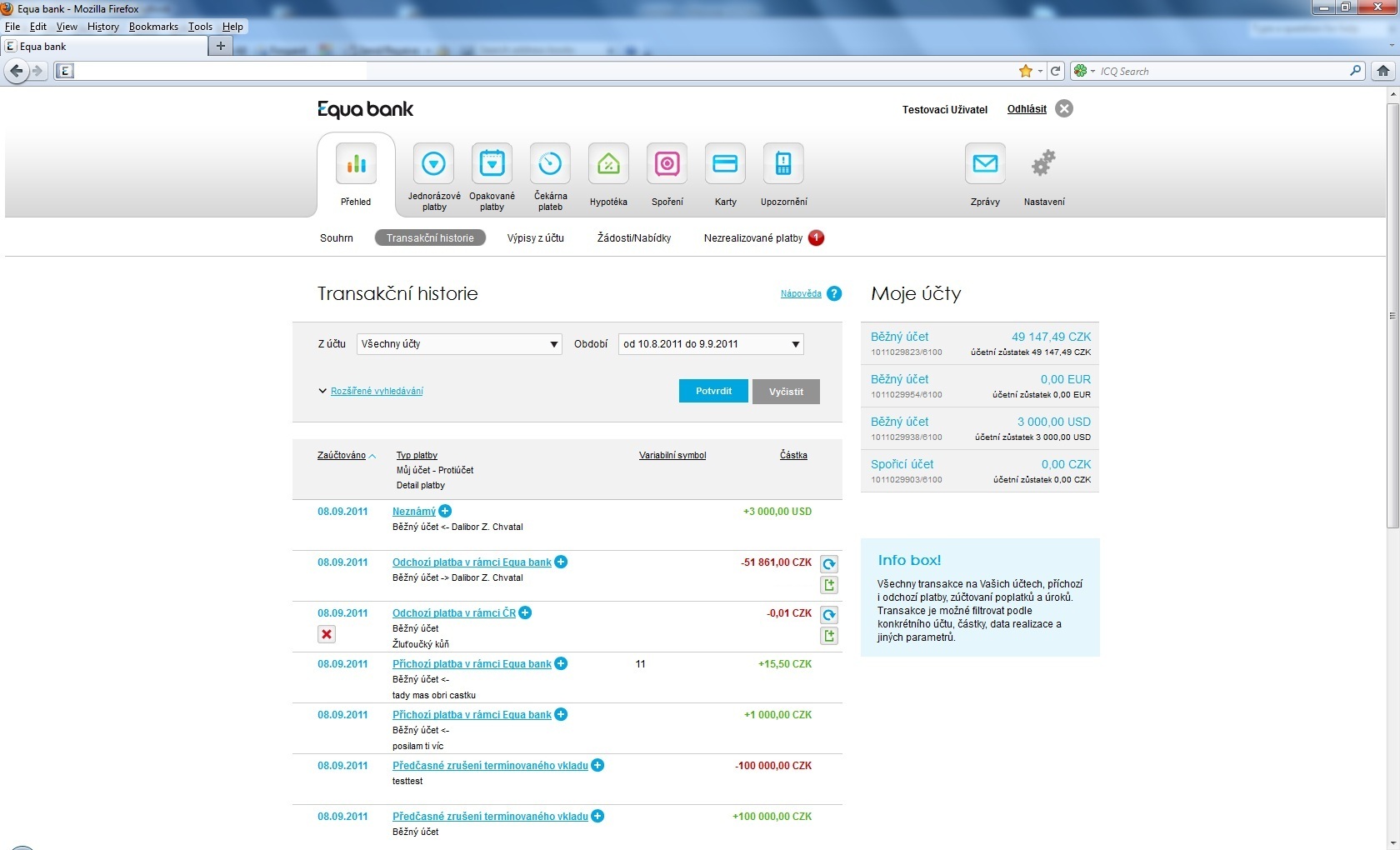Expand Rozšířené vyhledávání advanced search
This screenshot has width=1400, height=850.
pos(377,391)
